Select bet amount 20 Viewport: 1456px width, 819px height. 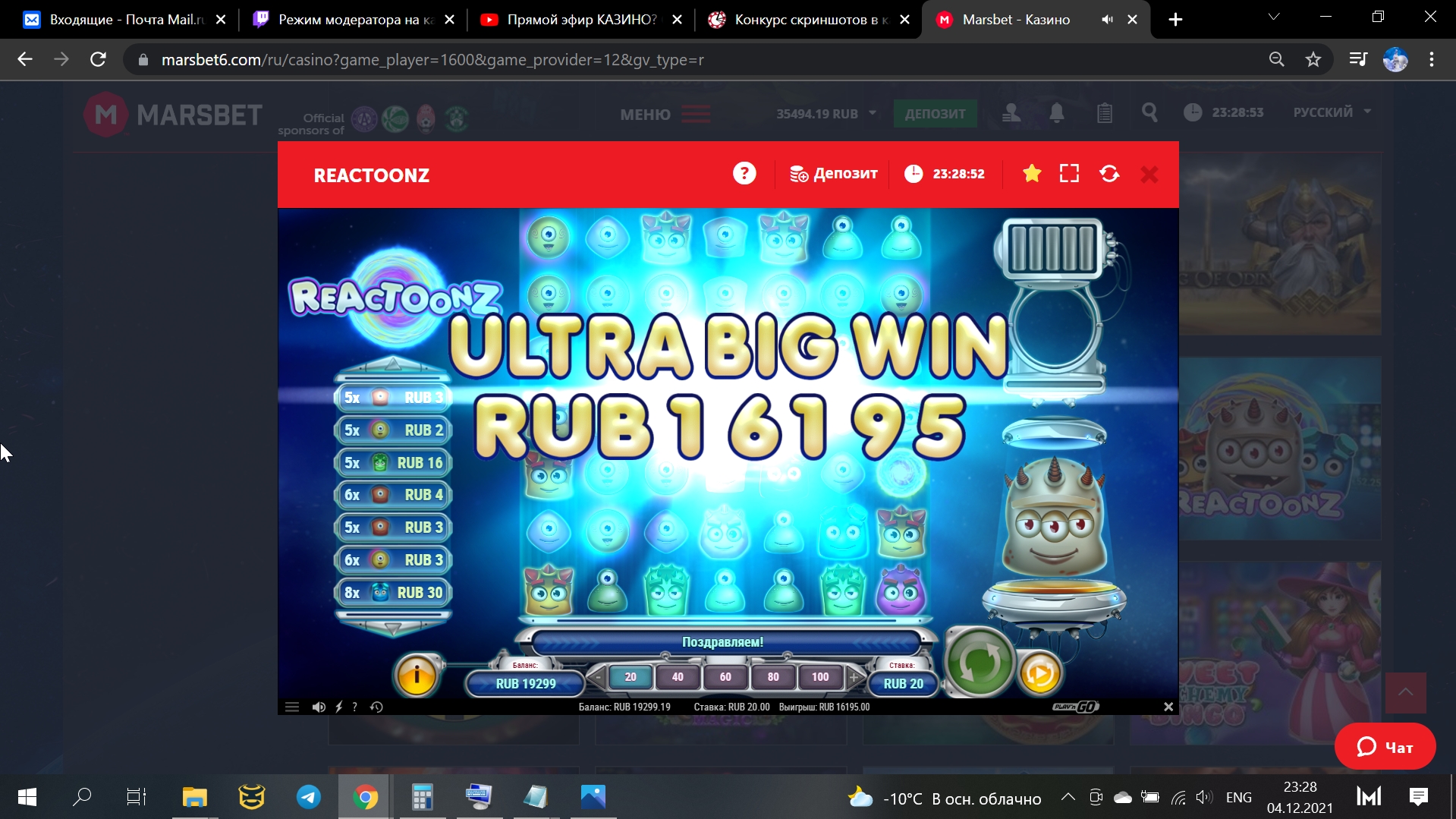click(631, 677)
